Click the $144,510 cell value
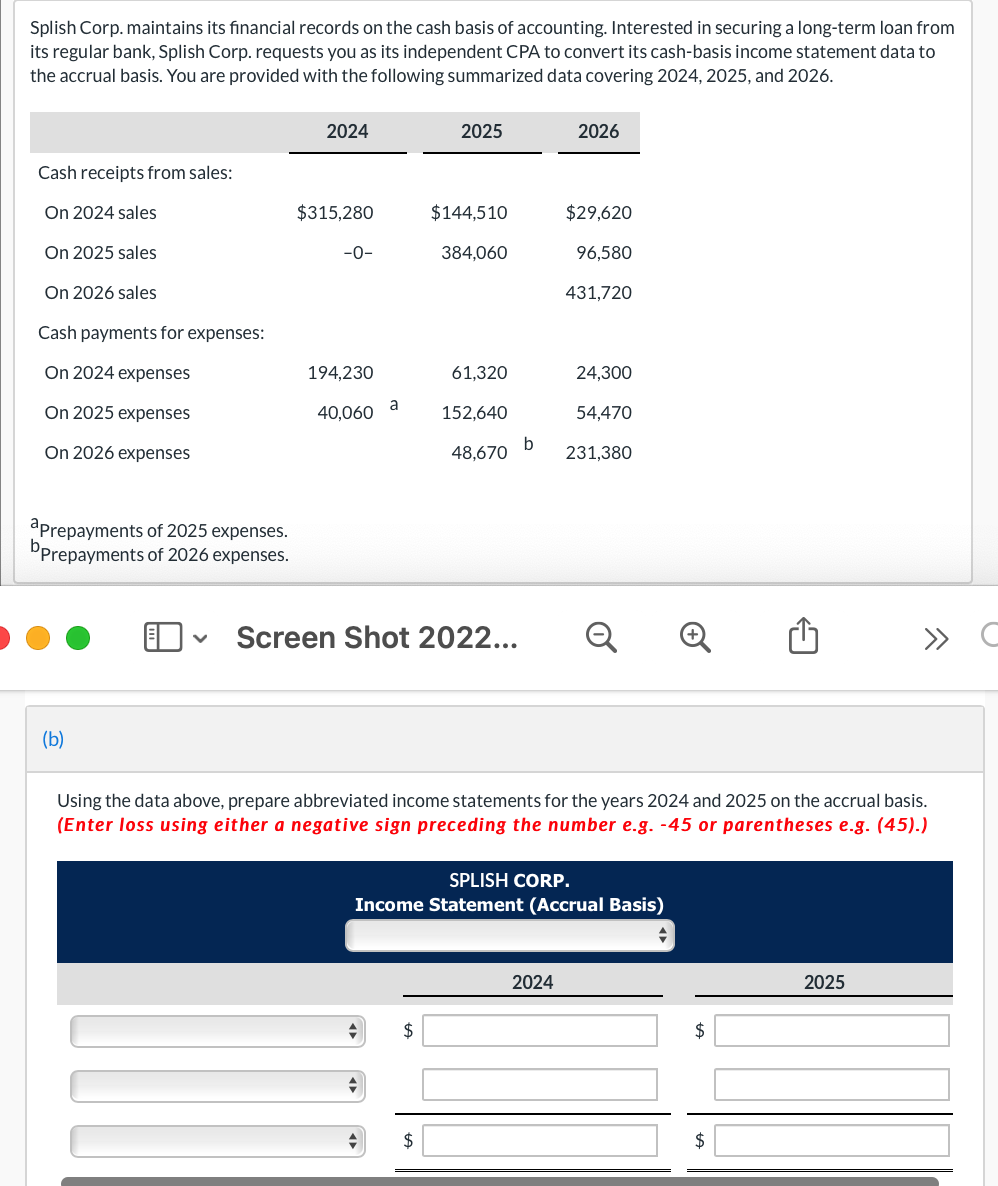 [x=469, y=213]
